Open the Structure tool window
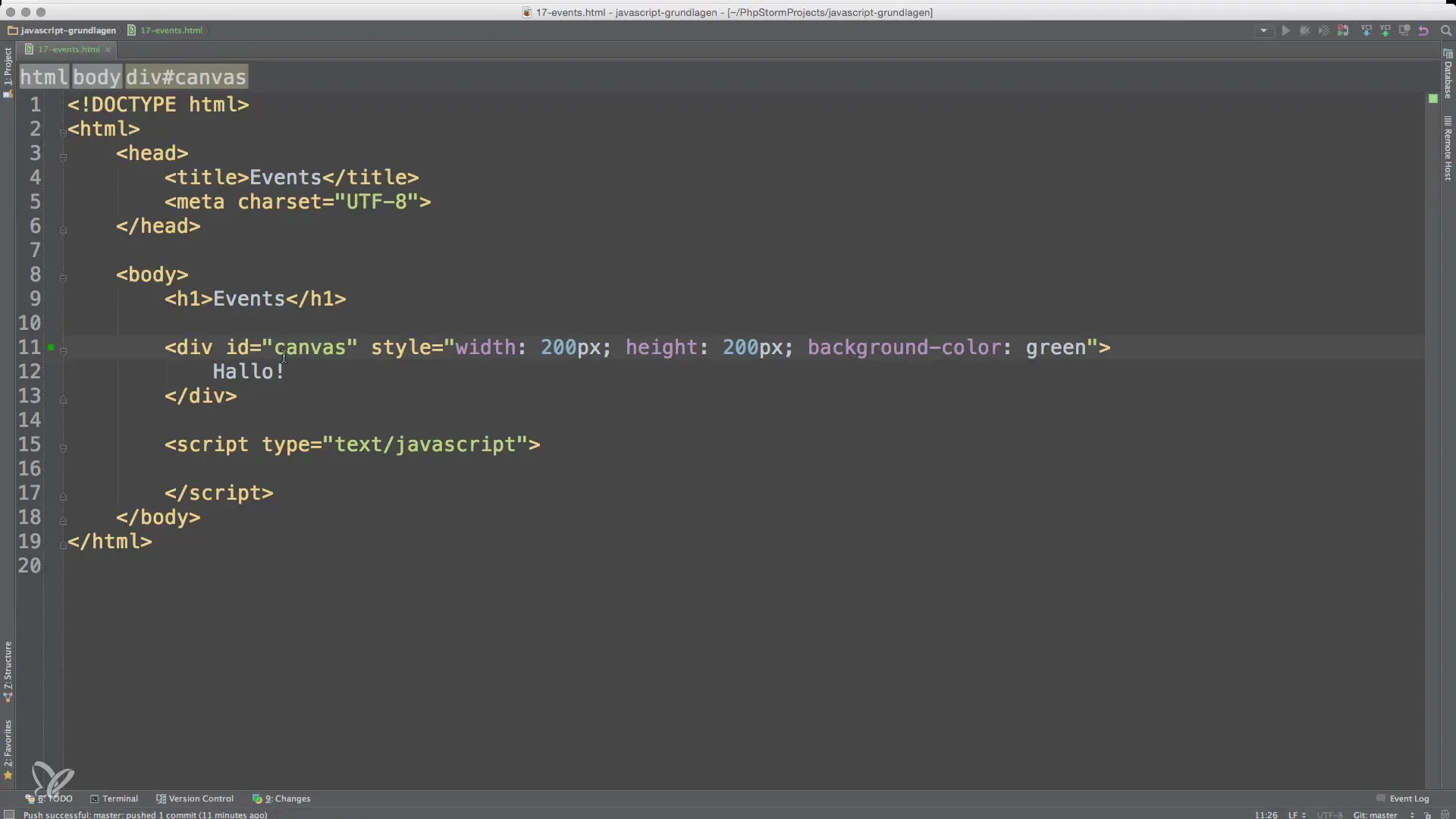The image size is (1456, 819). tap(8, 671)
